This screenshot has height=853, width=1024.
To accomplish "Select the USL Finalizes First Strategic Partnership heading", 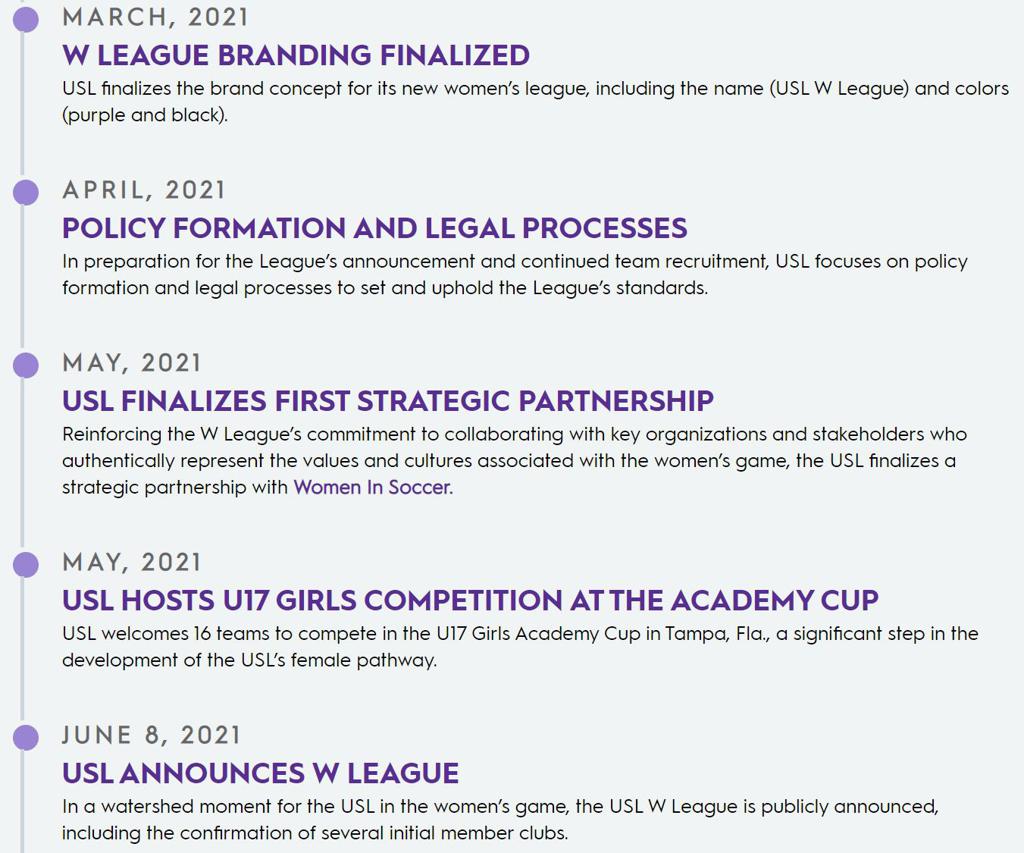I will coord(387,401).
